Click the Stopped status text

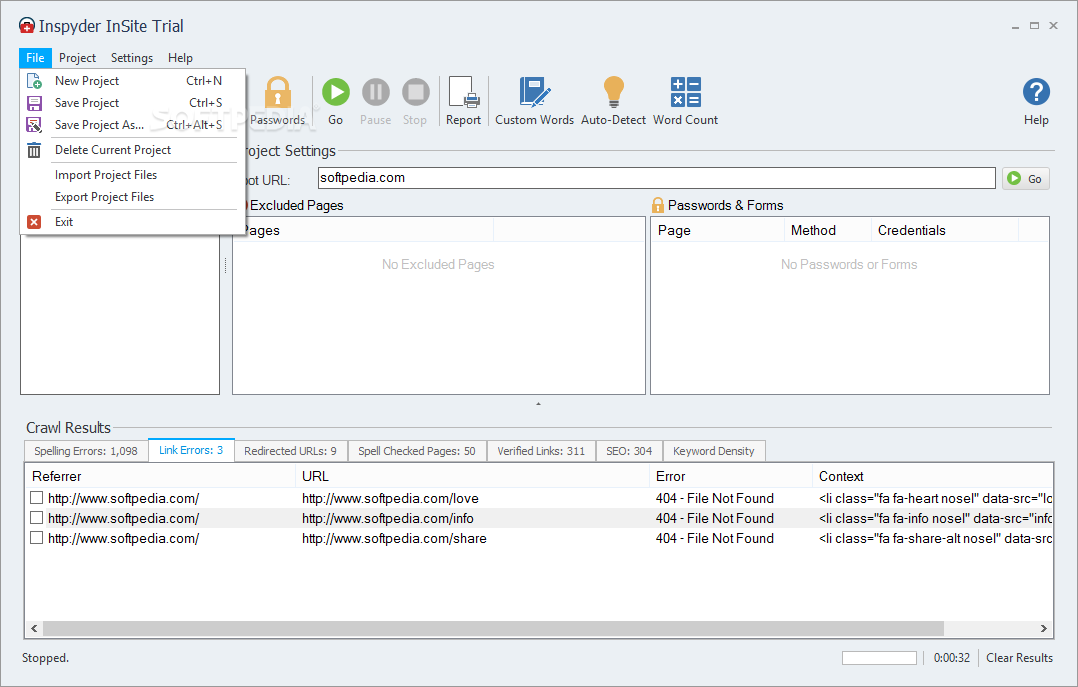[x=45, y=658]
